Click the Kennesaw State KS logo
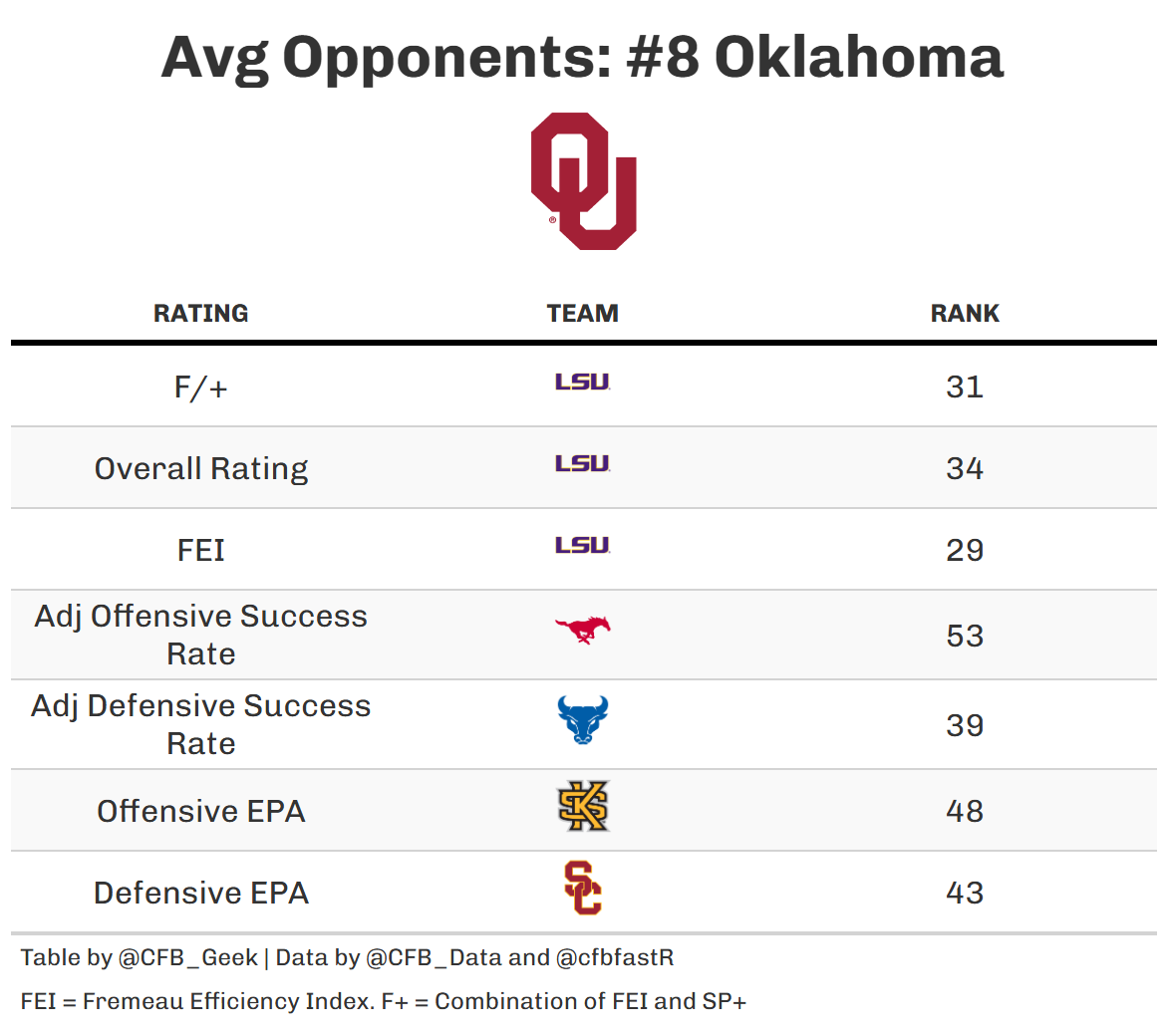This screenshot has height=1036, width=1166. point(583,807)
